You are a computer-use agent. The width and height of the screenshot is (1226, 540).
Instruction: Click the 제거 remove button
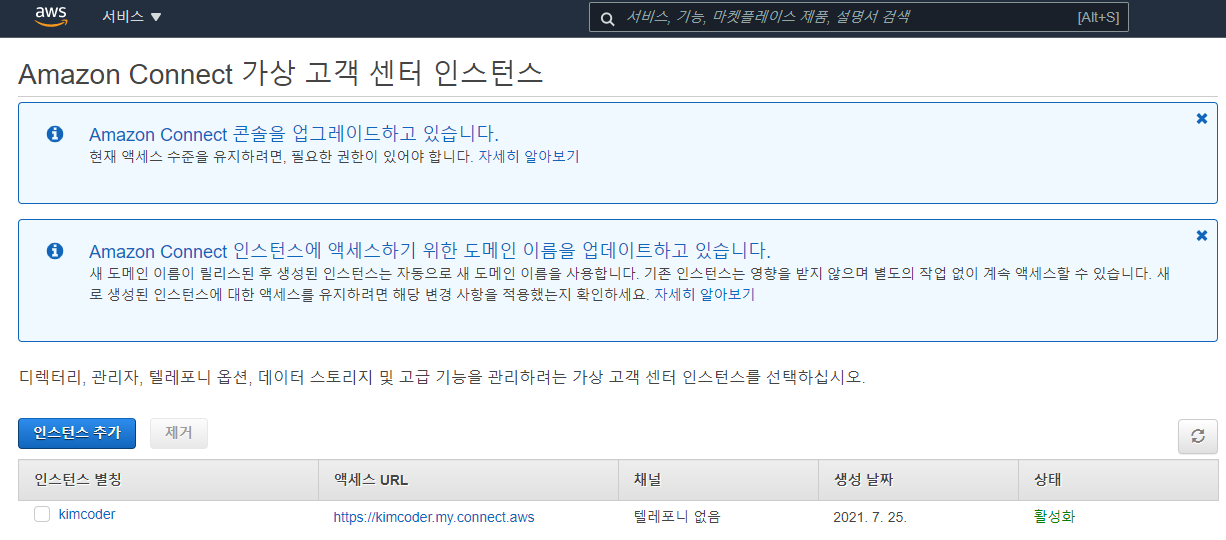click(x=179, y=432)
